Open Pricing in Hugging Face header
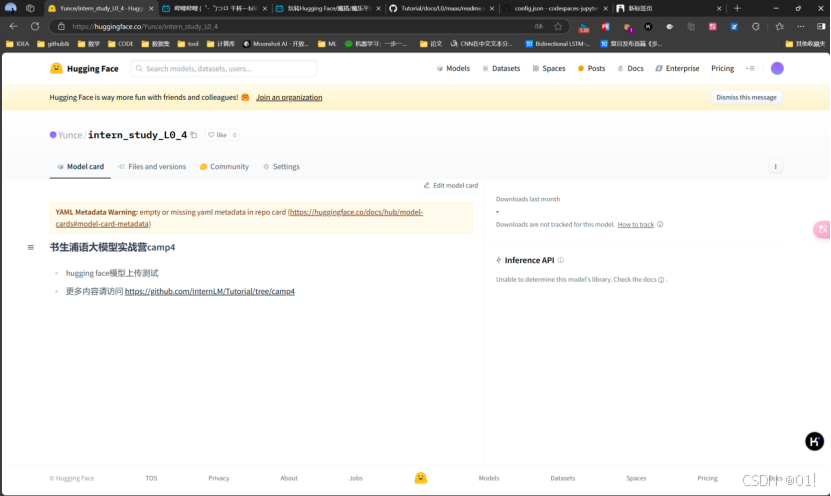The width and height of the screenshot is (831, 496). point(722,68)
